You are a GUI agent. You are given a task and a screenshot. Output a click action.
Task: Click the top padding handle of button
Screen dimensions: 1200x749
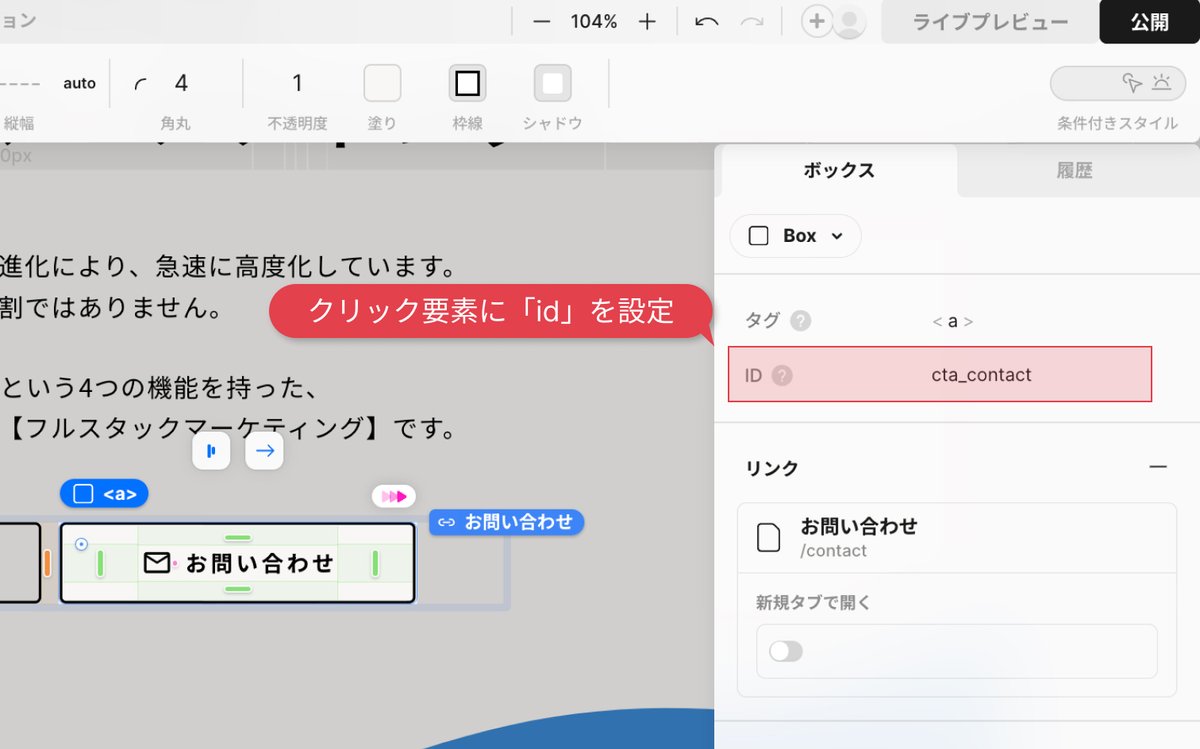pyautogui.click(x=238, y=538)
